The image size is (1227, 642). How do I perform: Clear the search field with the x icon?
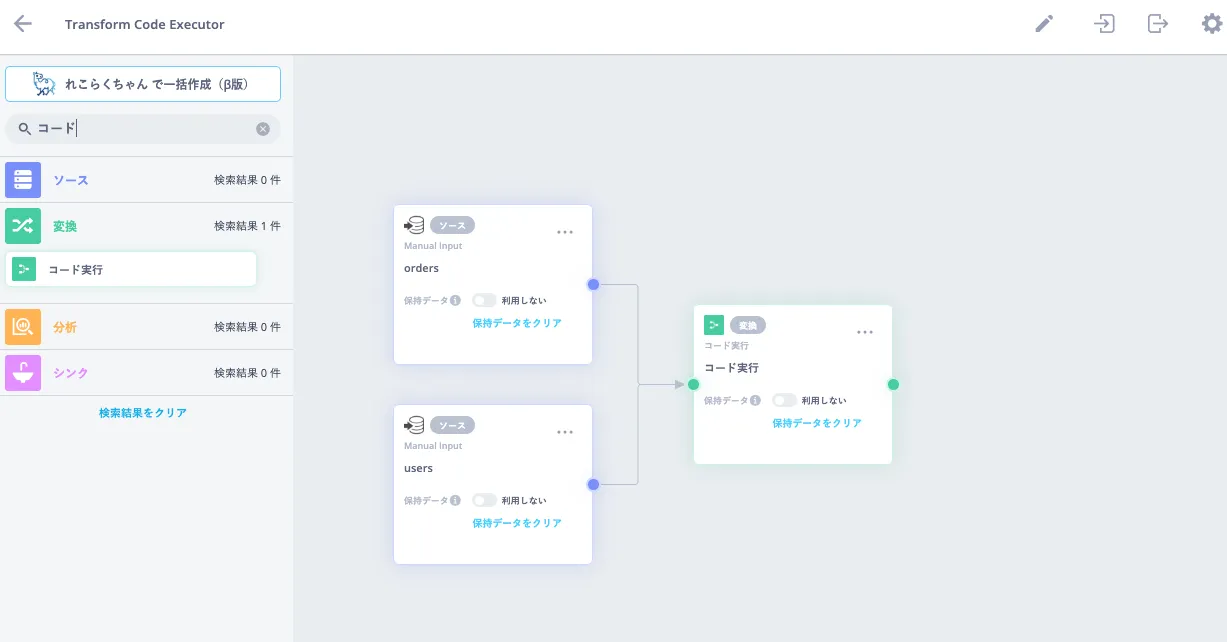click(263, 128)
